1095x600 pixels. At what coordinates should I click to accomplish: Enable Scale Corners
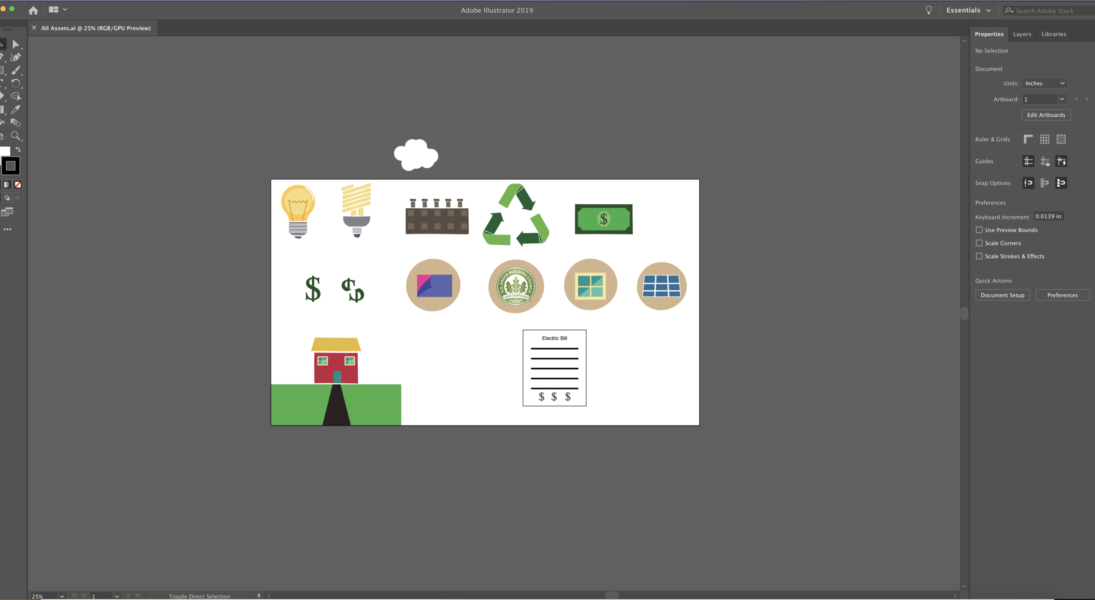[978, 242]
